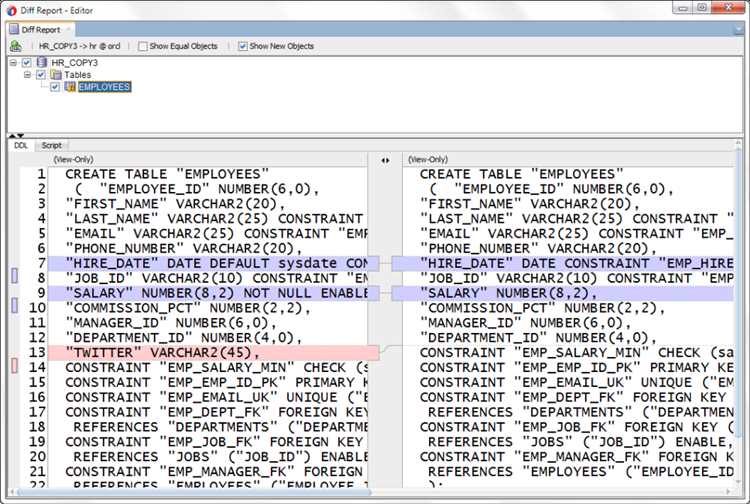The height and width of the screenshot is (504, 750).
Task: Click the left pane "HIRE_DATE" DATE DEFAULT sysdate line
Action: pyautogui.click(x=214, y=263)
